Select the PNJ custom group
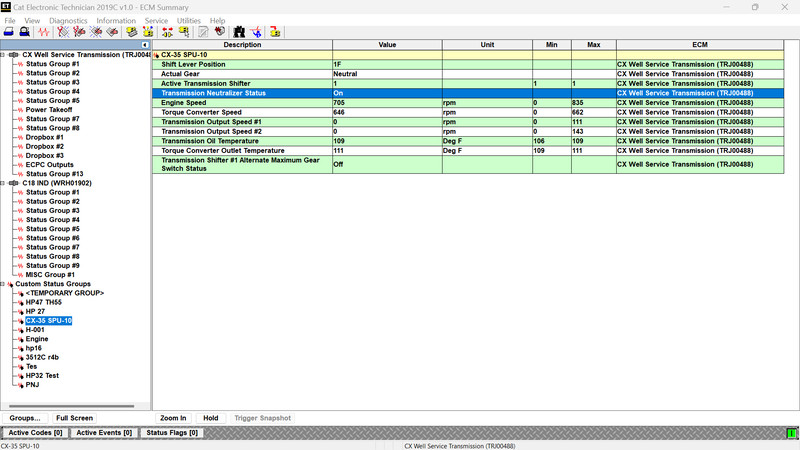Image resolution: width=800 pixels, height=450 pixels. coord(33,385)
